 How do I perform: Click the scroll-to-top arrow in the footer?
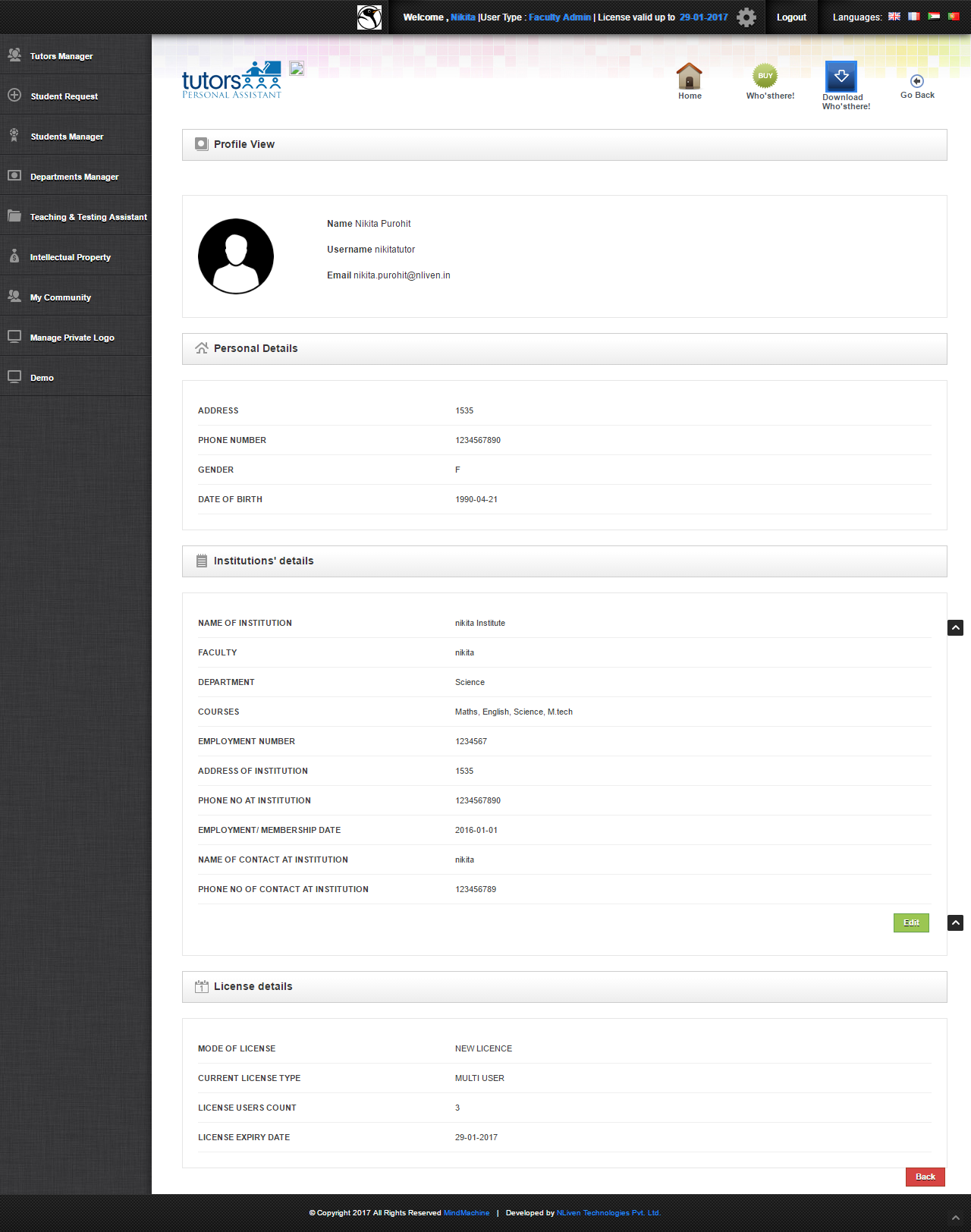click(956, 1218)
